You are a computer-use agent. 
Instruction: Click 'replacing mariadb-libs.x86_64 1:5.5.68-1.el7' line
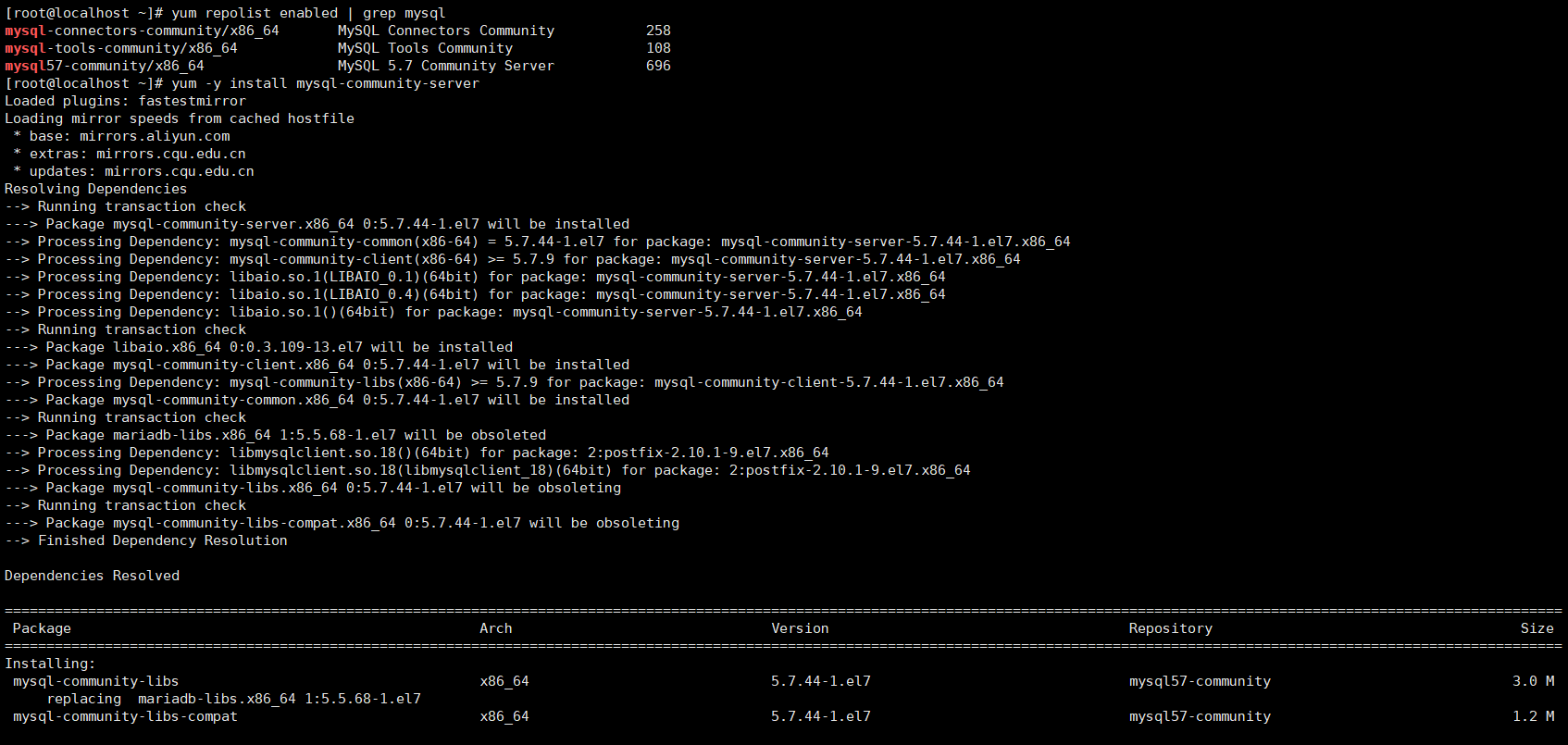click(x=233, y=699)
